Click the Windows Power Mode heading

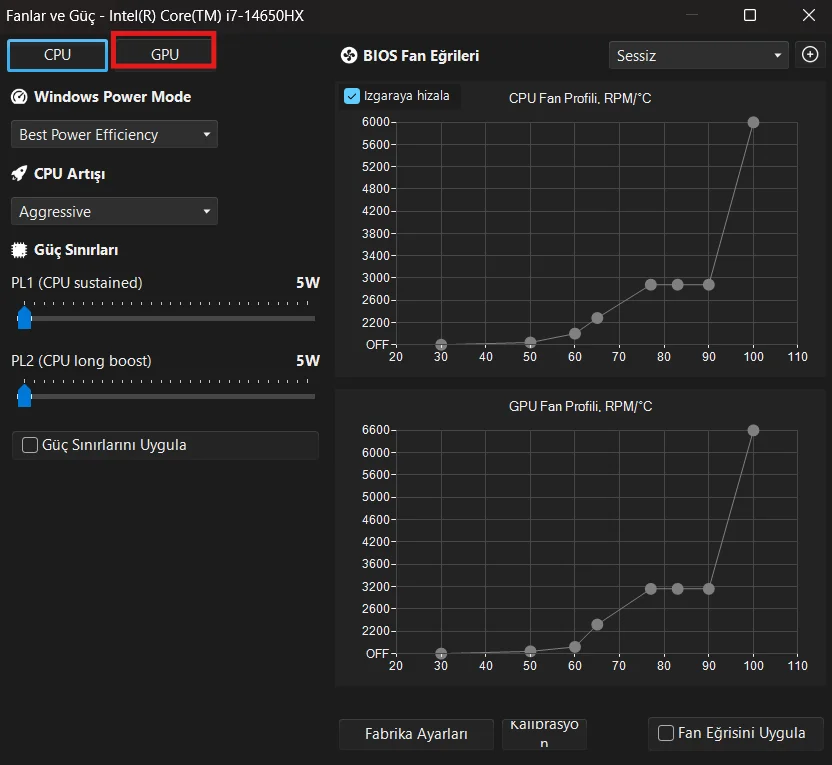[x=112, y=97]
